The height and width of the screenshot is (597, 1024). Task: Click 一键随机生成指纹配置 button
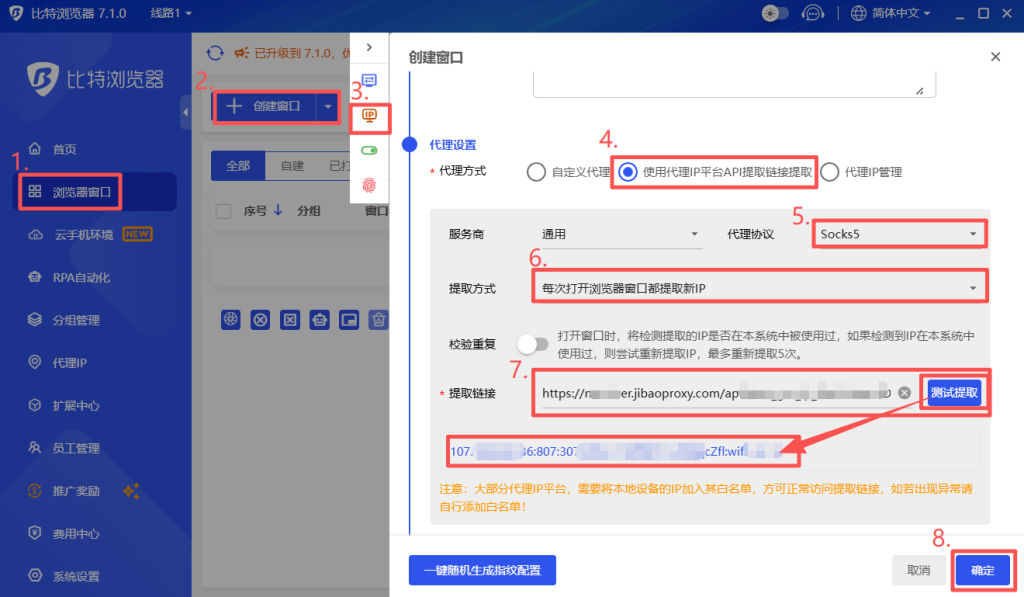[482, 570]
